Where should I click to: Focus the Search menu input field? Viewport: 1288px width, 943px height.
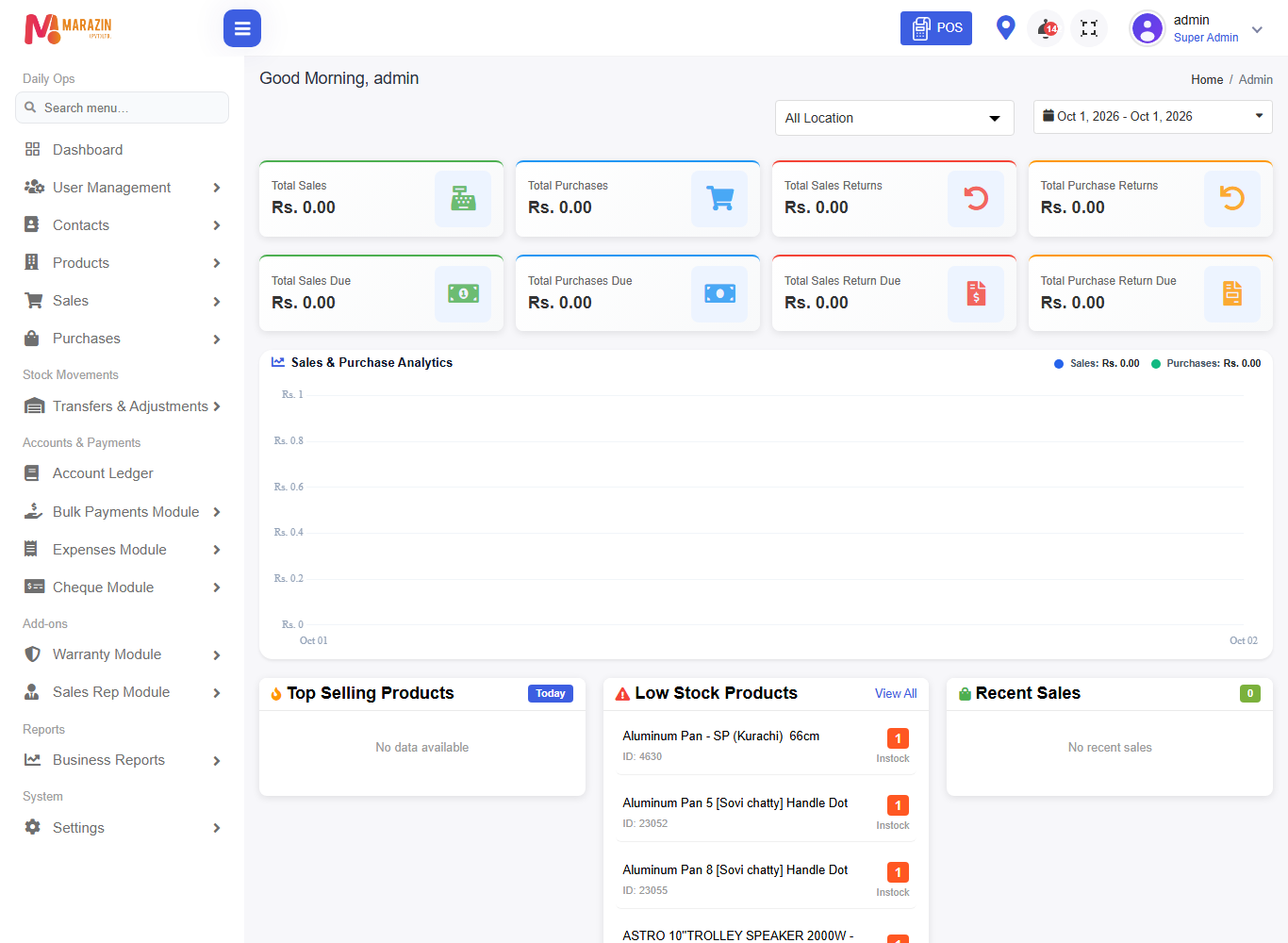(x=123, y=108)
